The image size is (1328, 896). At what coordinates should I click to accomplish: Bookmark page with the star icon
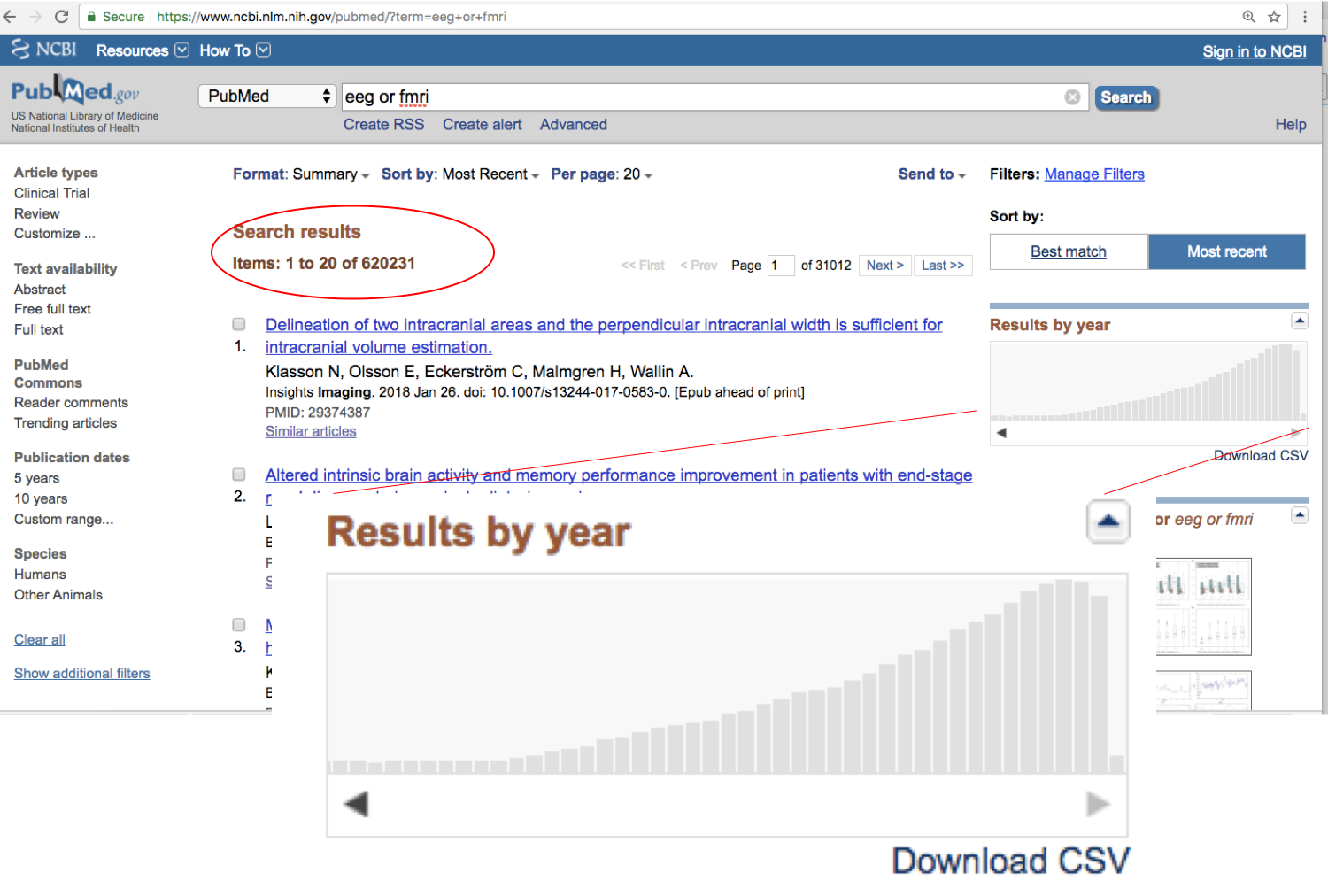[1274, 17]
